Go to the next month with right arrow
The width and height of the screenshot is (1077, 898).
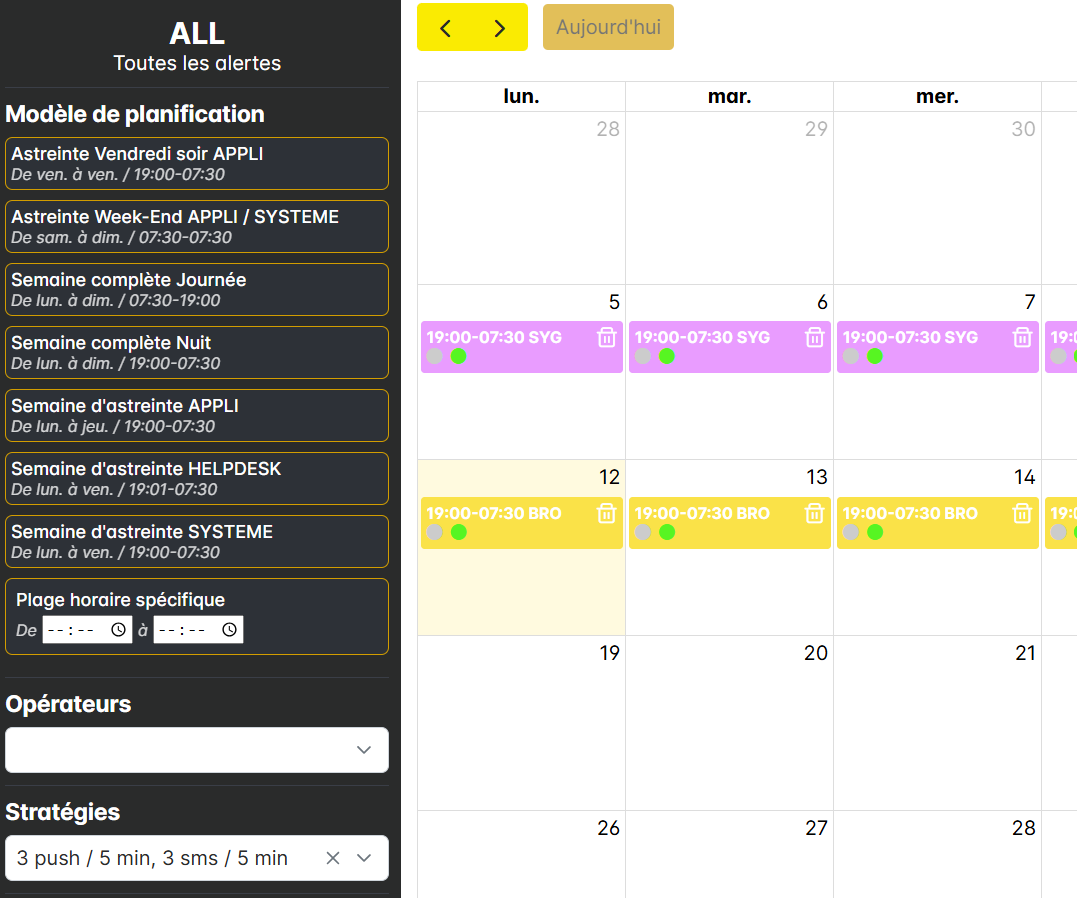click(x=500, y=27)
